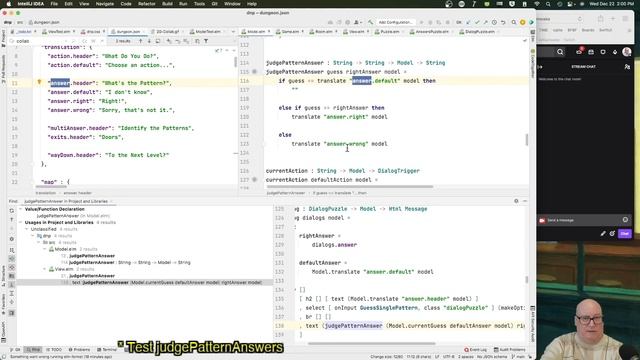Switch to DialogPuzzle.elm editor tab
The height and width of the screenshot is (360, 640).
click(480, 31)
